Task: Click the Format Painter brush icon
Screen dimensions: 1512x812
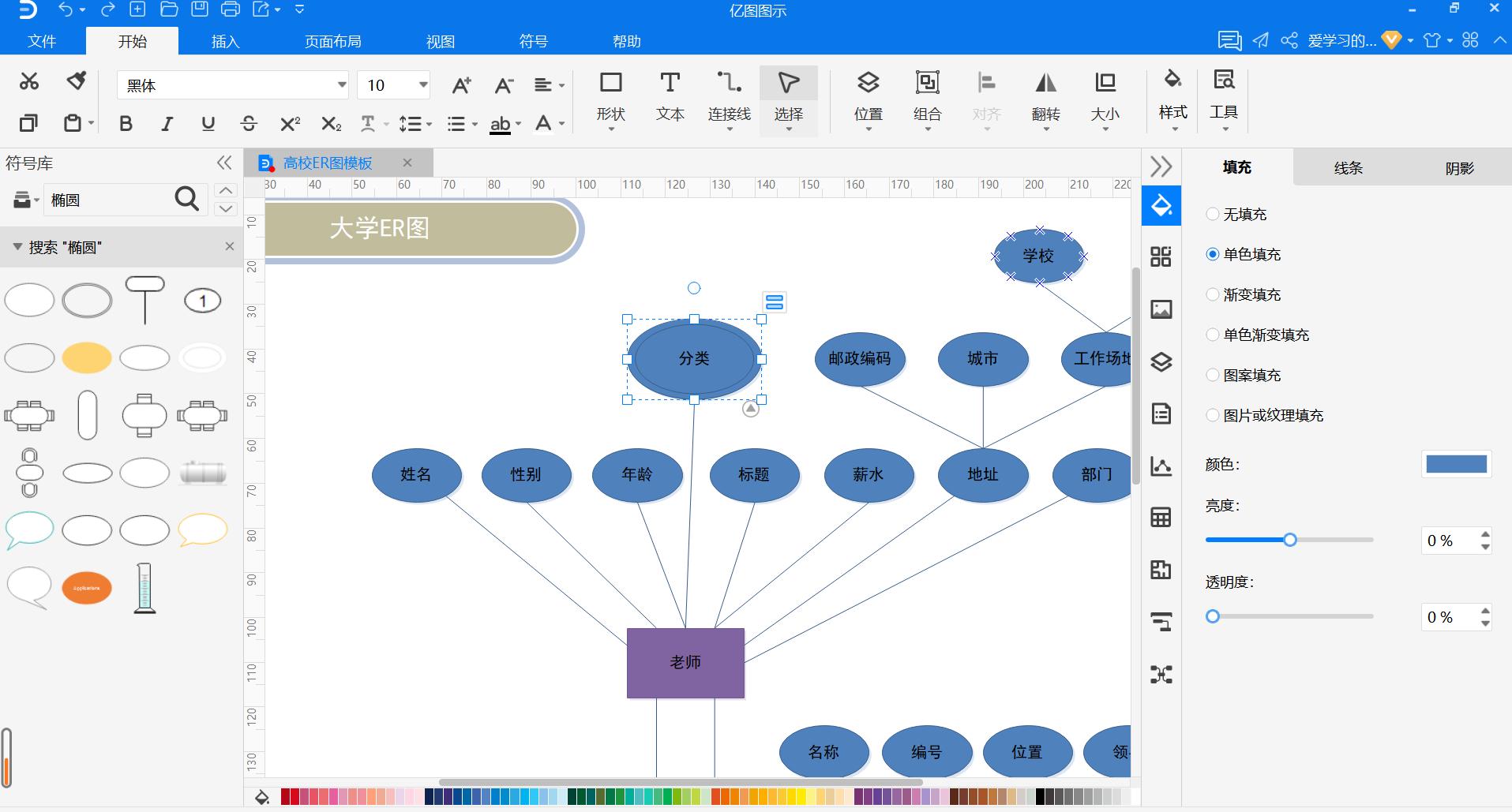Action: (x=76, y=80)
